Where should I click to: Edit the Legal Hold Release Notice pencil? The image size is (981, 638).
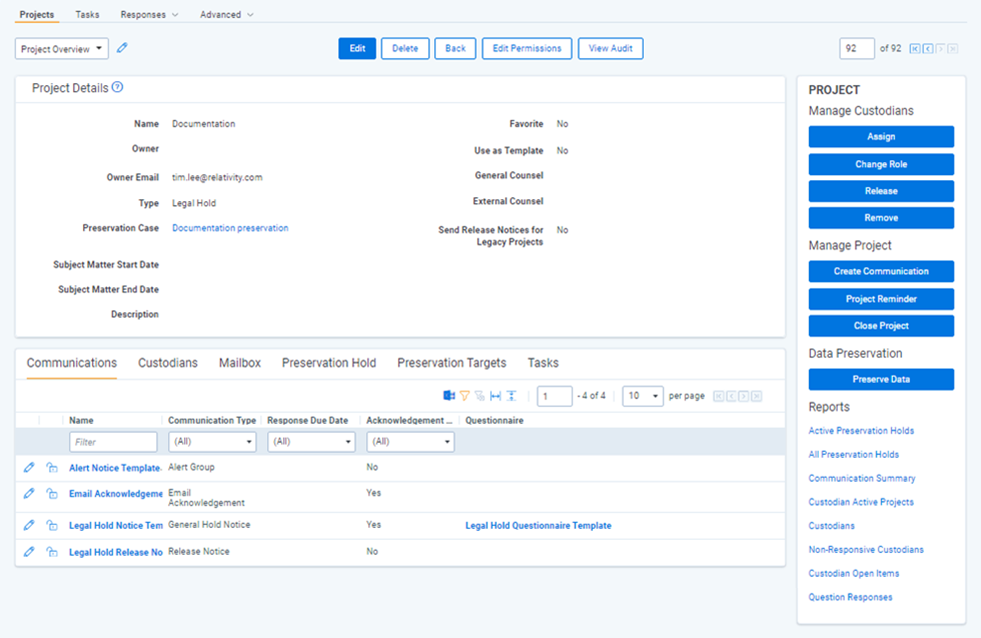(29, 552)
